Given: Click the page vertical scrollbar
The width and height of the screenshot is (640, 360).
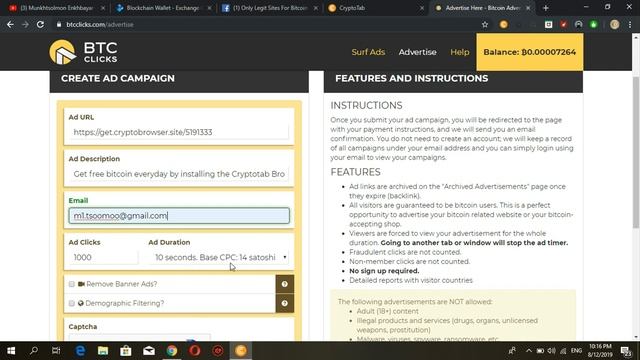Looking at the screenshot, I should pyautogui.click(x=636, y=152).
